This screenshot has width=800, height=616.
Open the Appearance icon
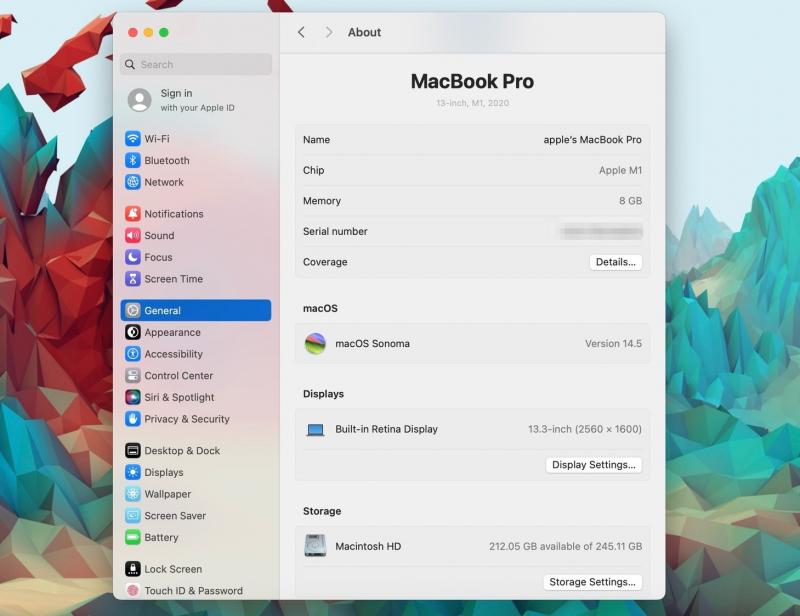click(133, 332)
